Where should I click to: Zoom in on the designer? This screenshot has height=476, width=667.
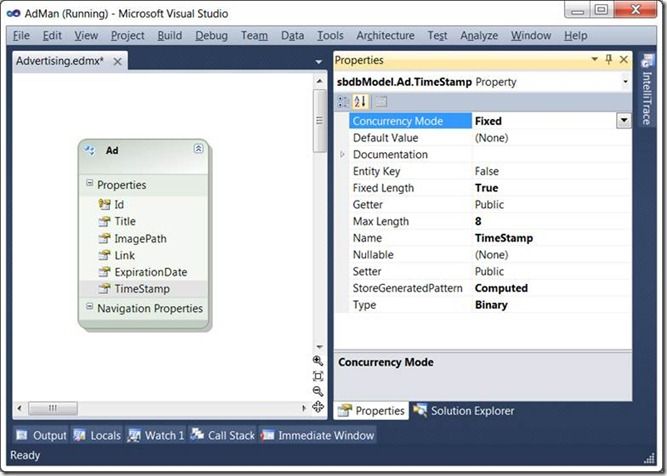pyautogui.click(x=318, y=361)
